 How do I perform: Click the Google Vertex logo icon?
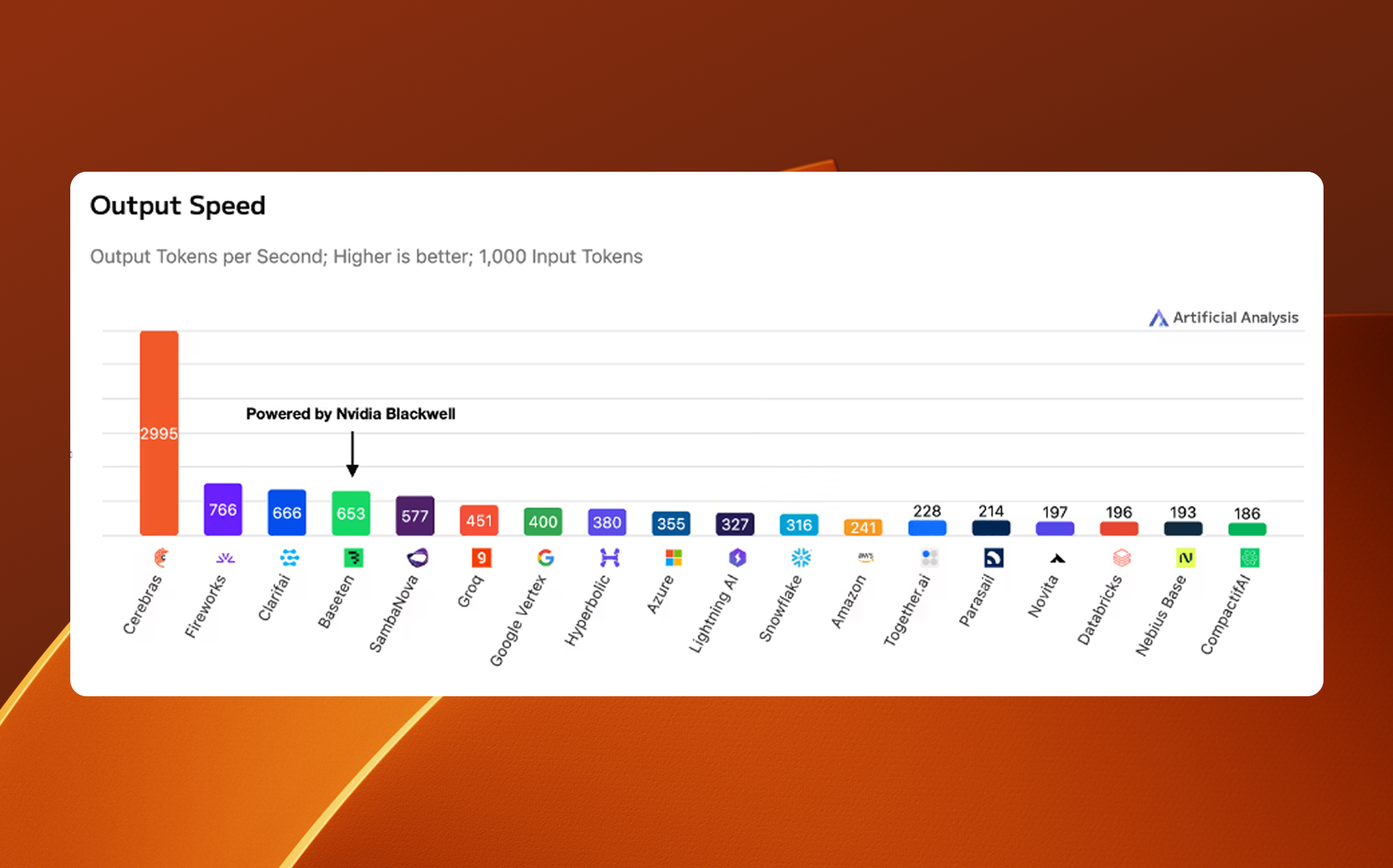546,557
